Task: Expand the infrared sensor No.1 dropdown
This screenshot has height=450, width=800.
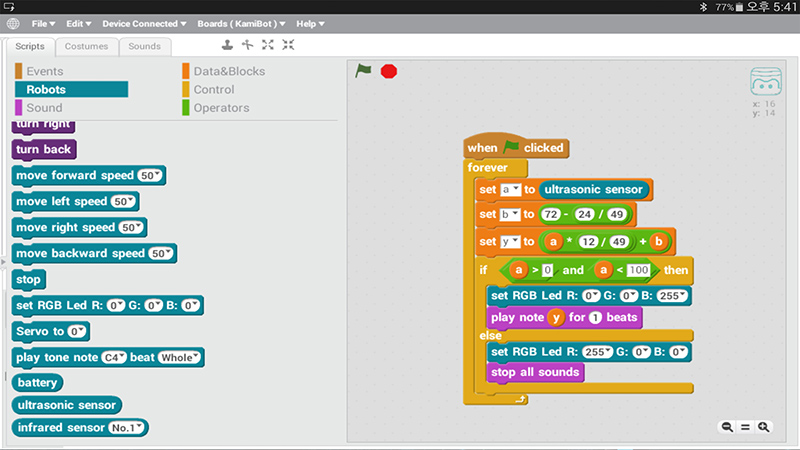Action: pos(128,428)
